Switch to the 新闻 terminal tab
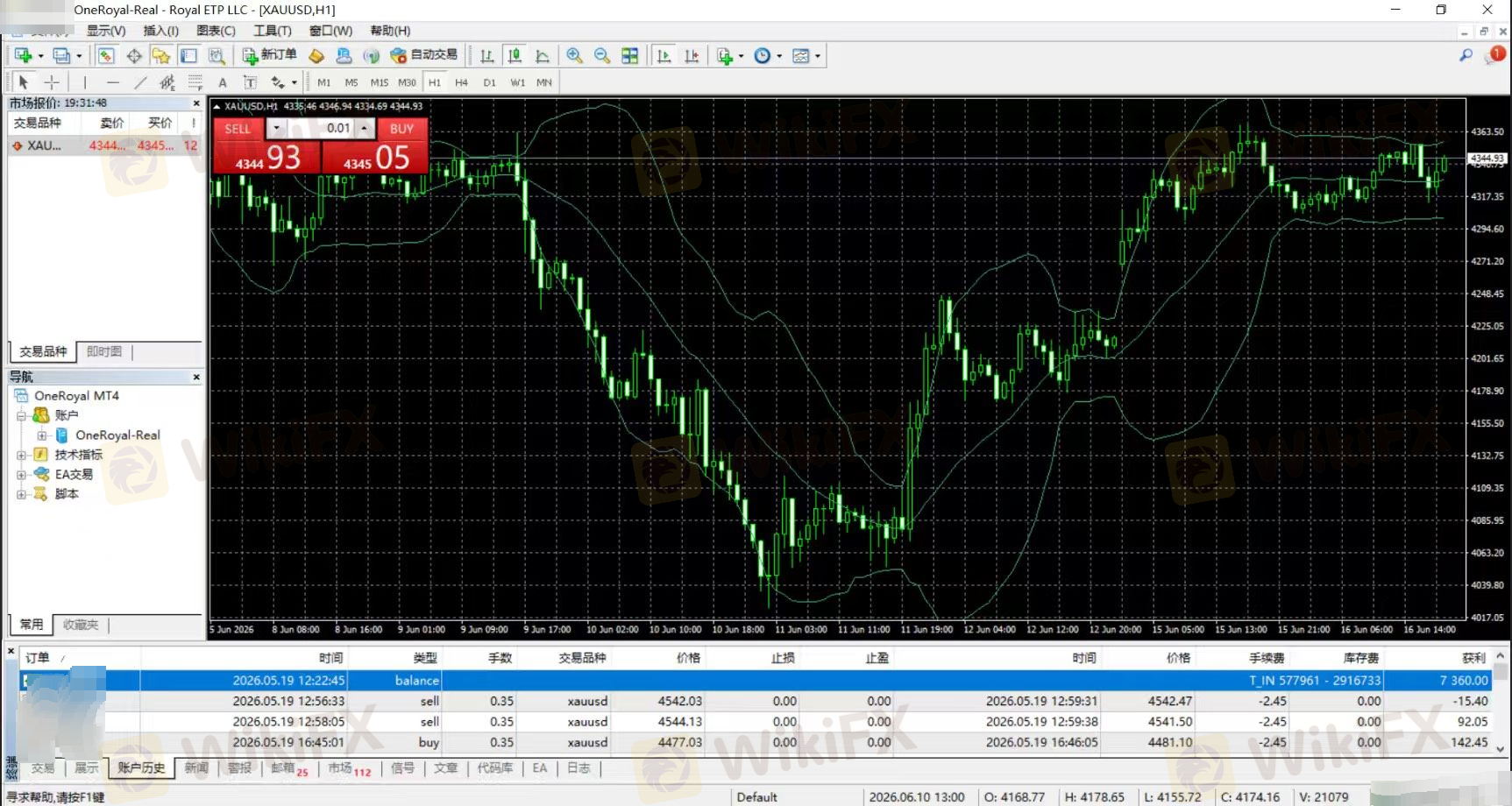1512x806 pixels. (196, 768)
